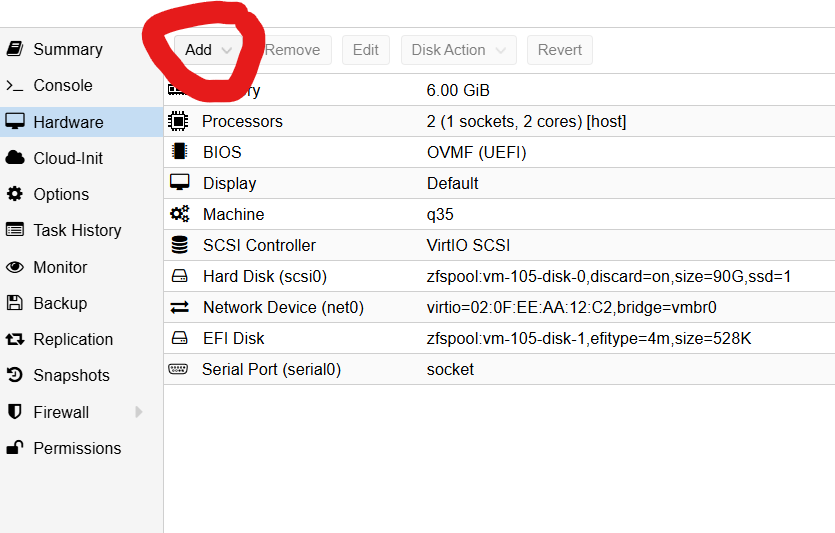Click the Monitor eye icon

pos(15,267)
